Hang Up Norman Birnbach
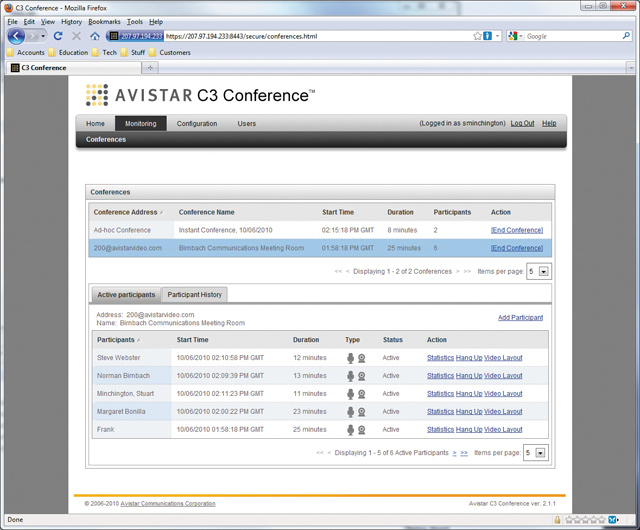The image size is (640, 530). [469, 376]
